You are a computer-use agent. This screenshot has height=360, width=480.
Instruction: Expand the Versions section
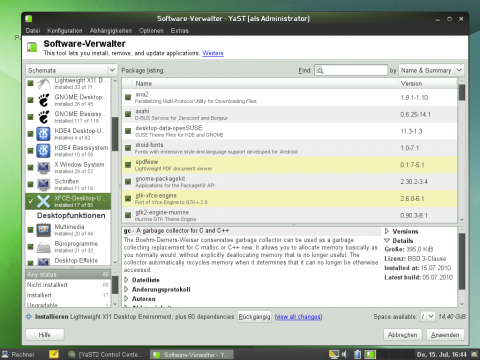click(387, 231)
